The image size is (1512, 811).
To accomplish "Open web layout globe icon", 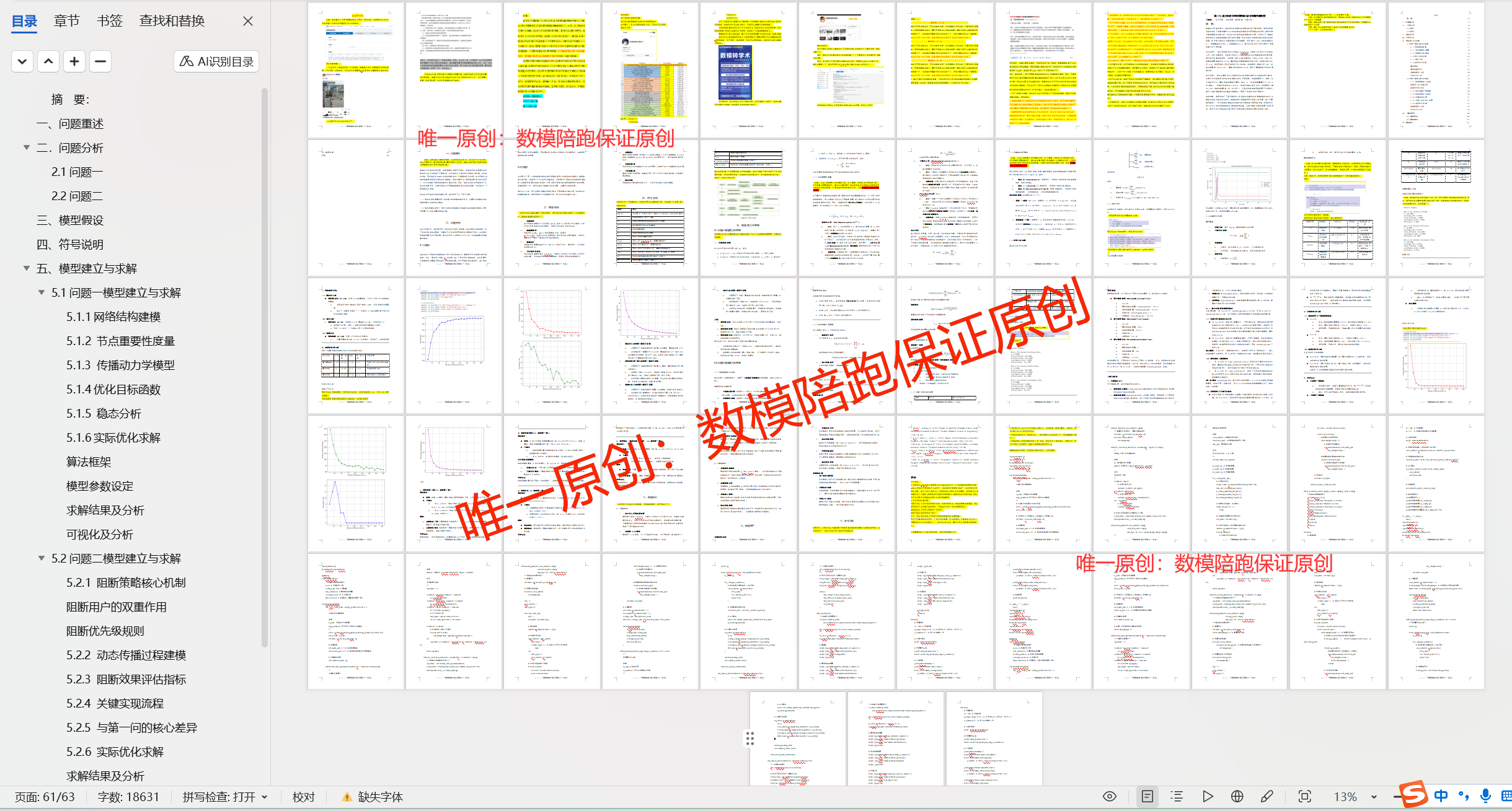I will click(x=1237, y=797).
